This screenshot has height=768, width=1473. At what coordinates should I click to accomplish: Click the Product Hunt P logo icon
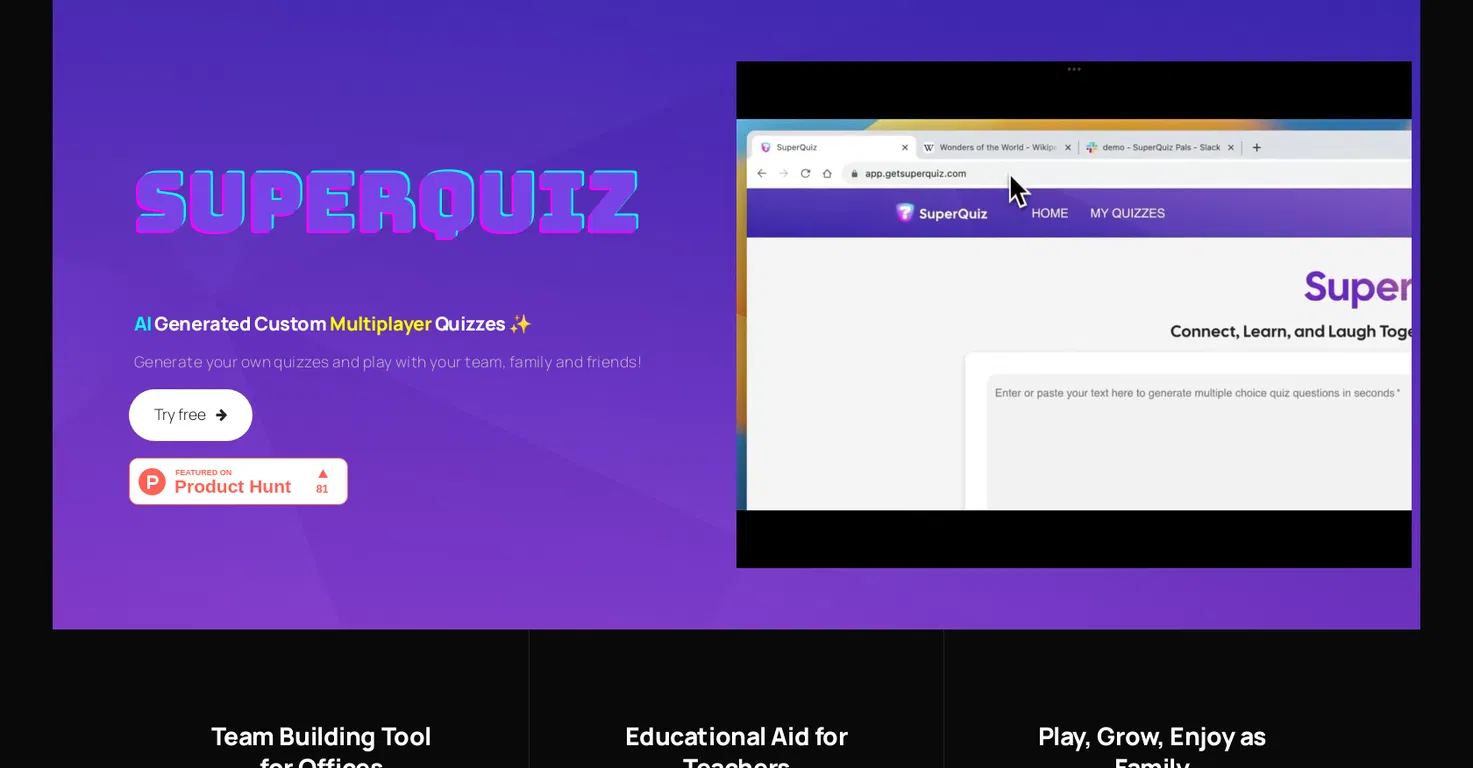click(x=152, y=482)
